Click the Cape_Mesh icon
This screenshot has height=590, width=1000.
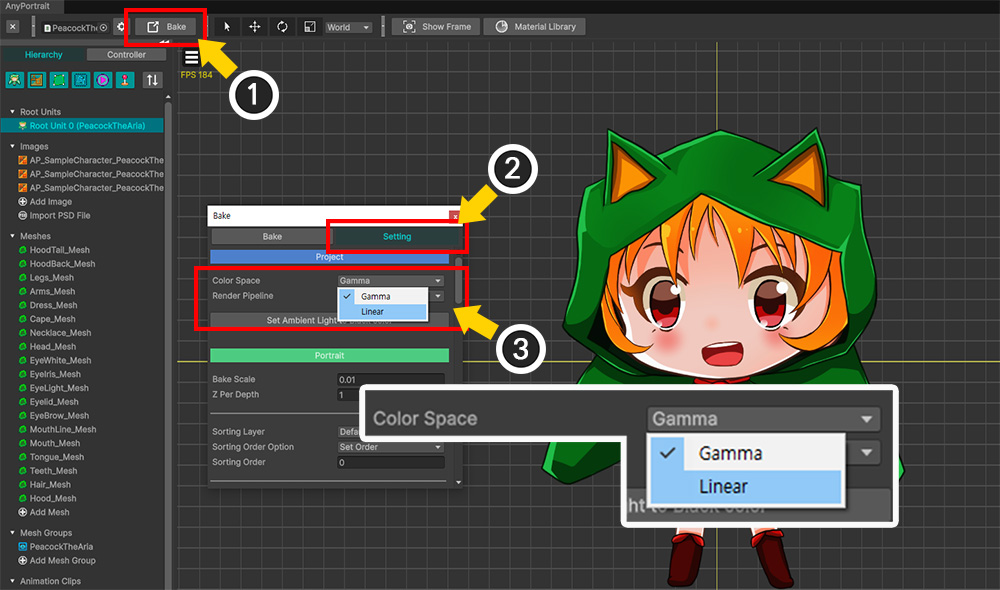23,319
